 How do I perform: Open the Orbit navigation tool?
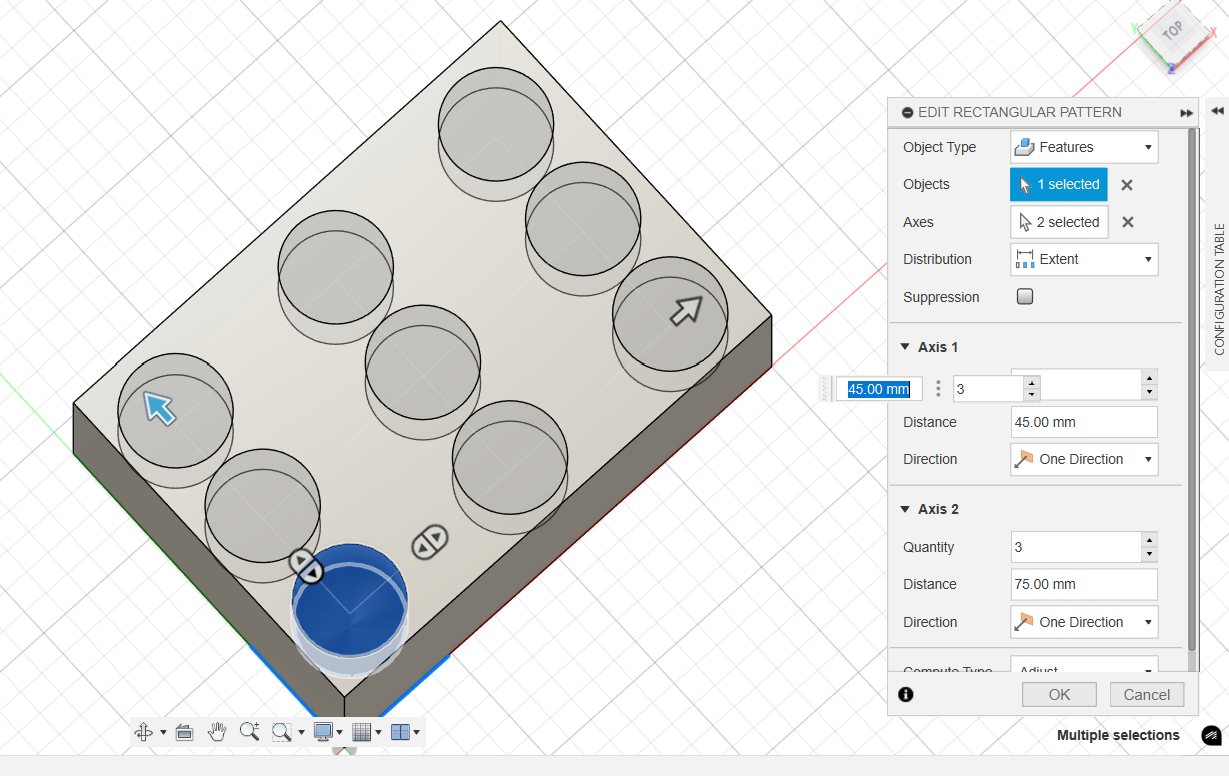pyautogui.click(x=144, y=732)
